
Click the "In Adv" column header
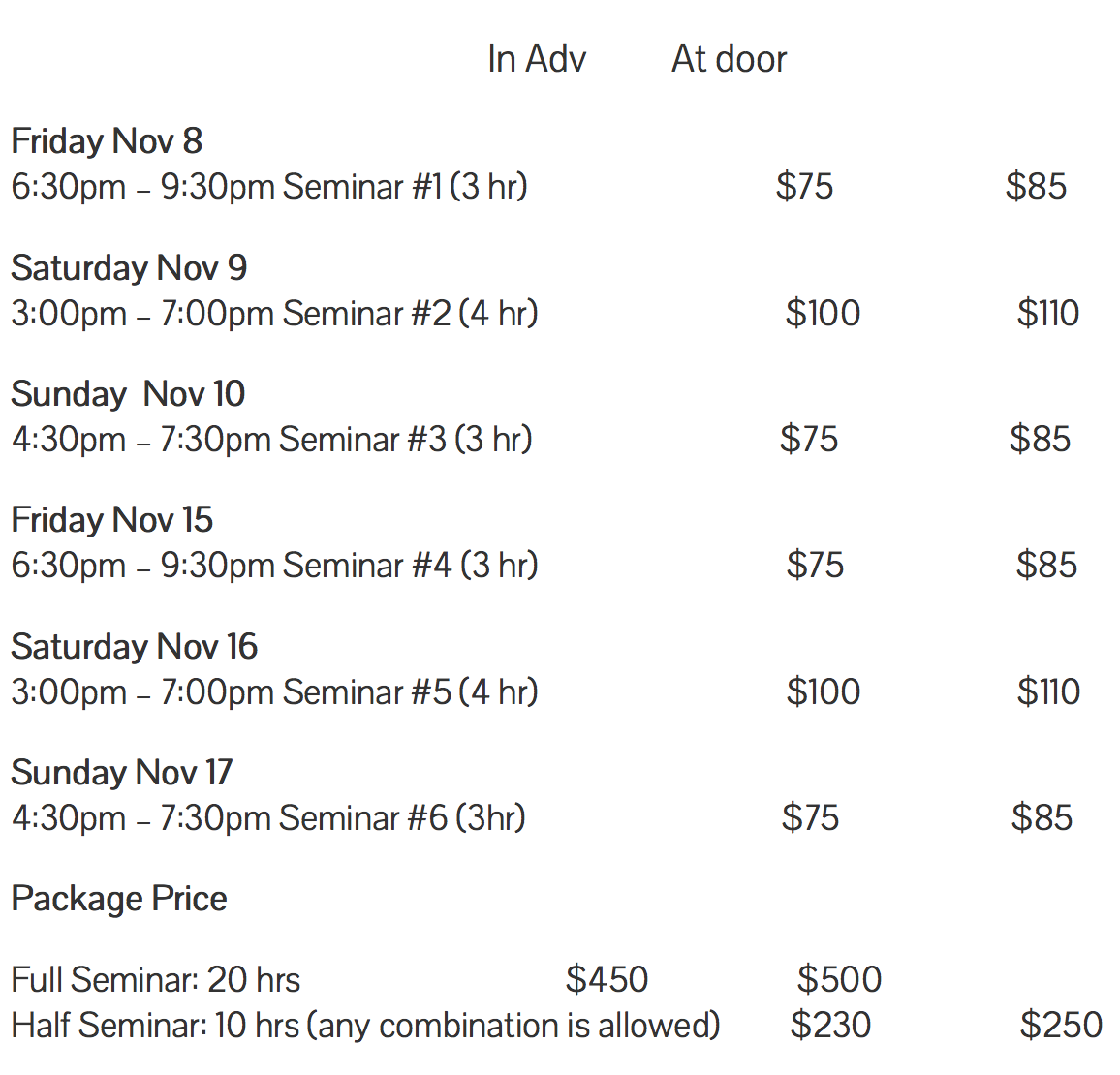pos(537,60)
